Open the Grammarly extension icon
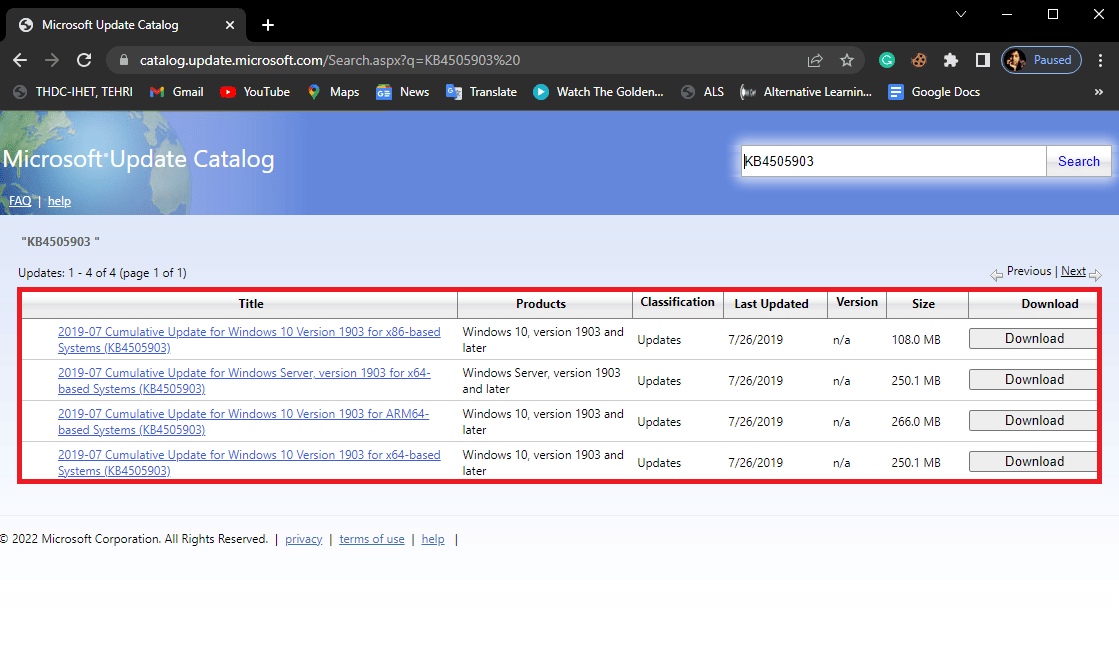Image resolution: width=1119 pixels, height=657 pixels. pos(887,60)
